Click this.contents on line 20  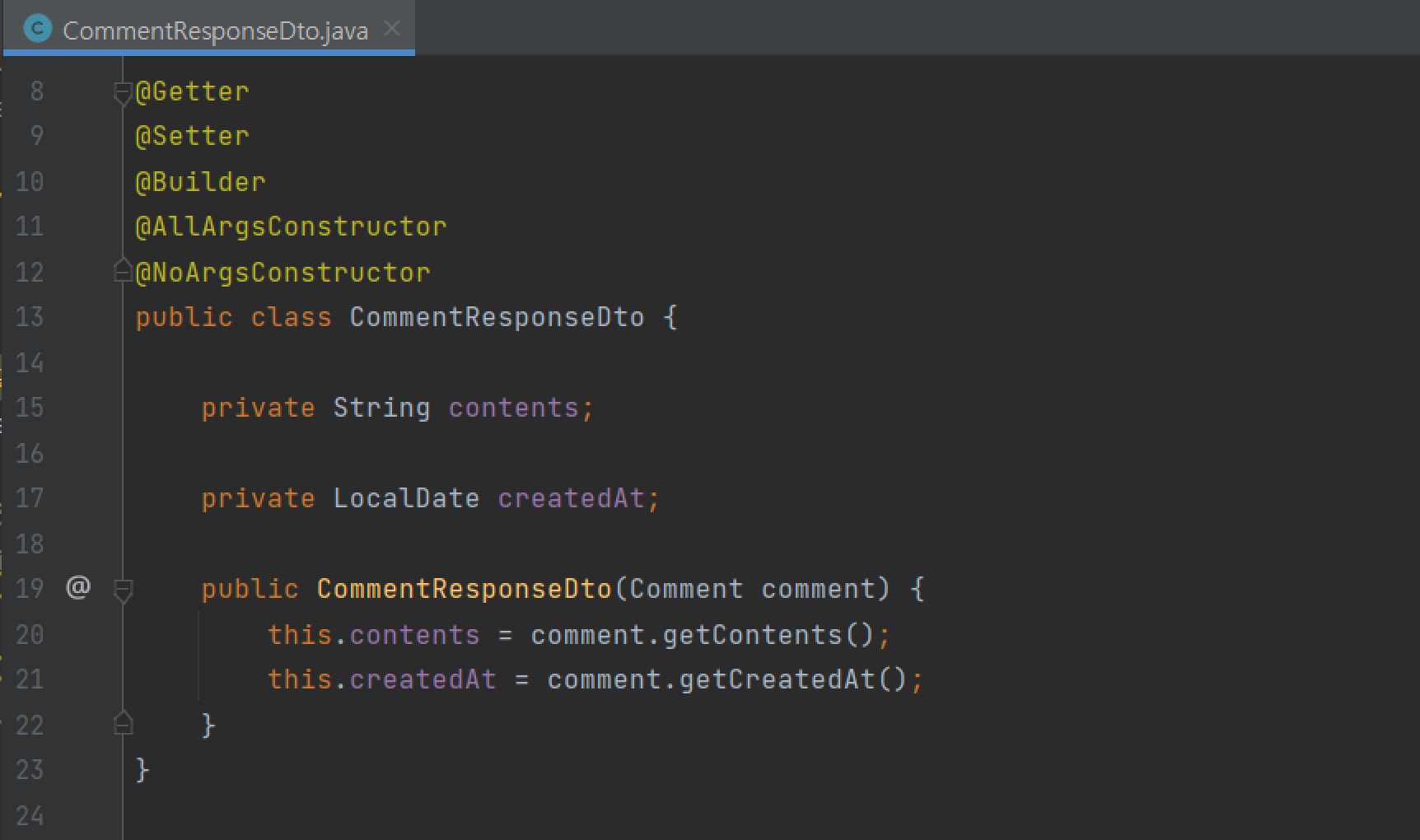click(373, 635)
